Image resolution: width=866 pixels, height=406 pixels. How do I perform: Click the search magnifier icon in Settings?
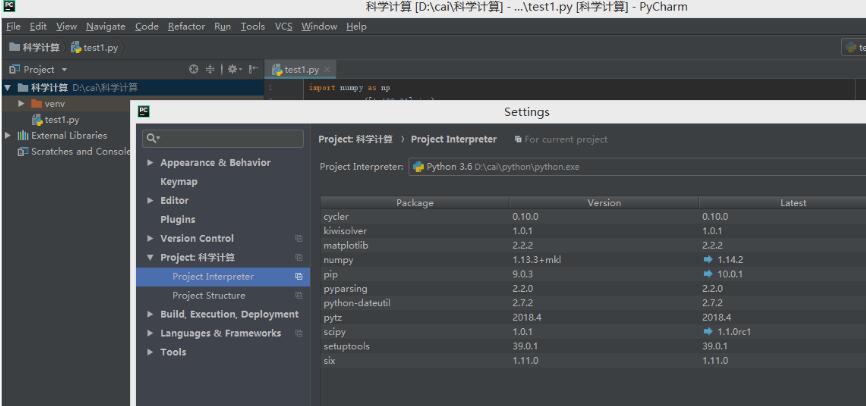pos(153,139)
